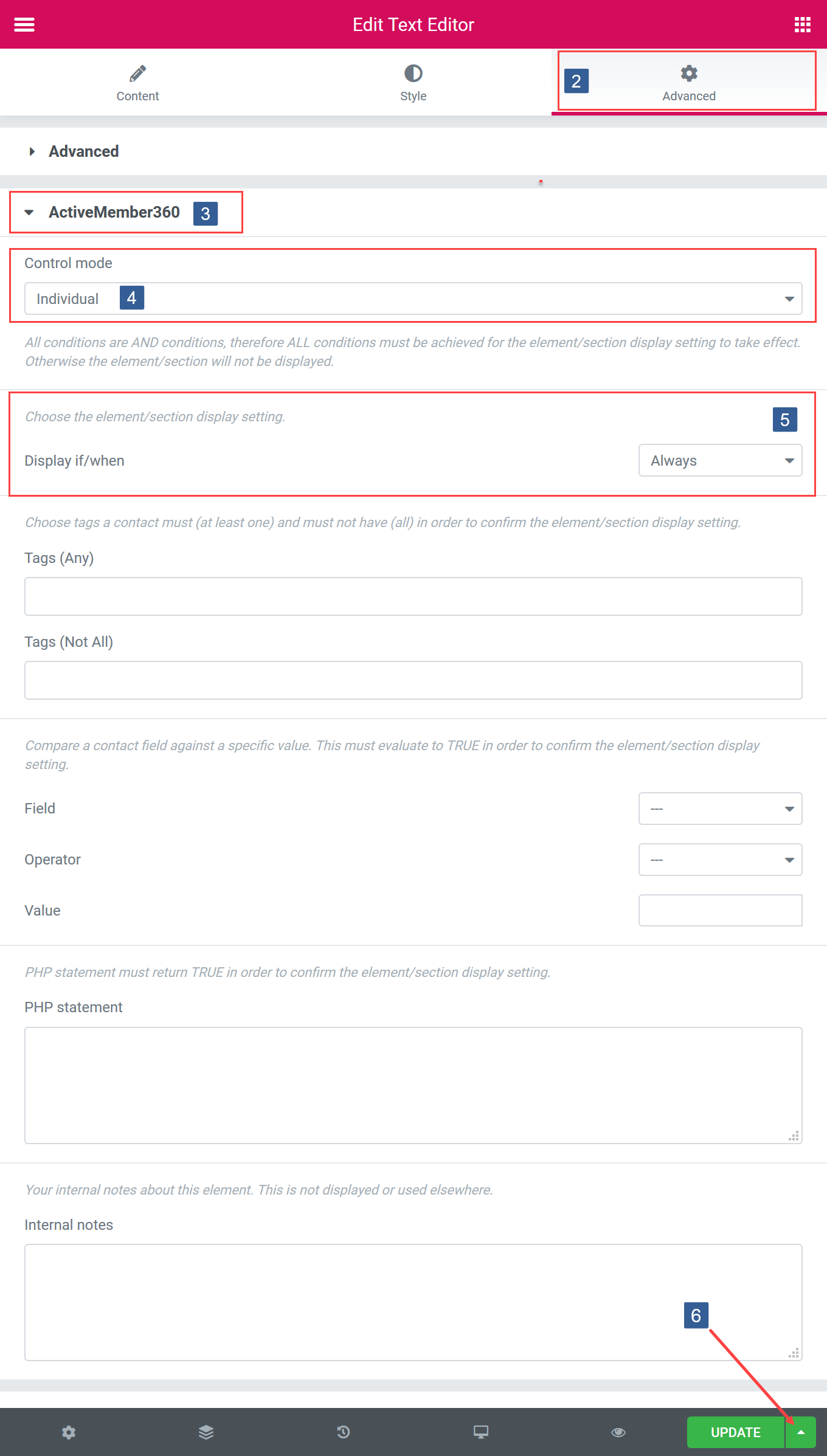Open page Settings via the gear icon

point(69,1432)
